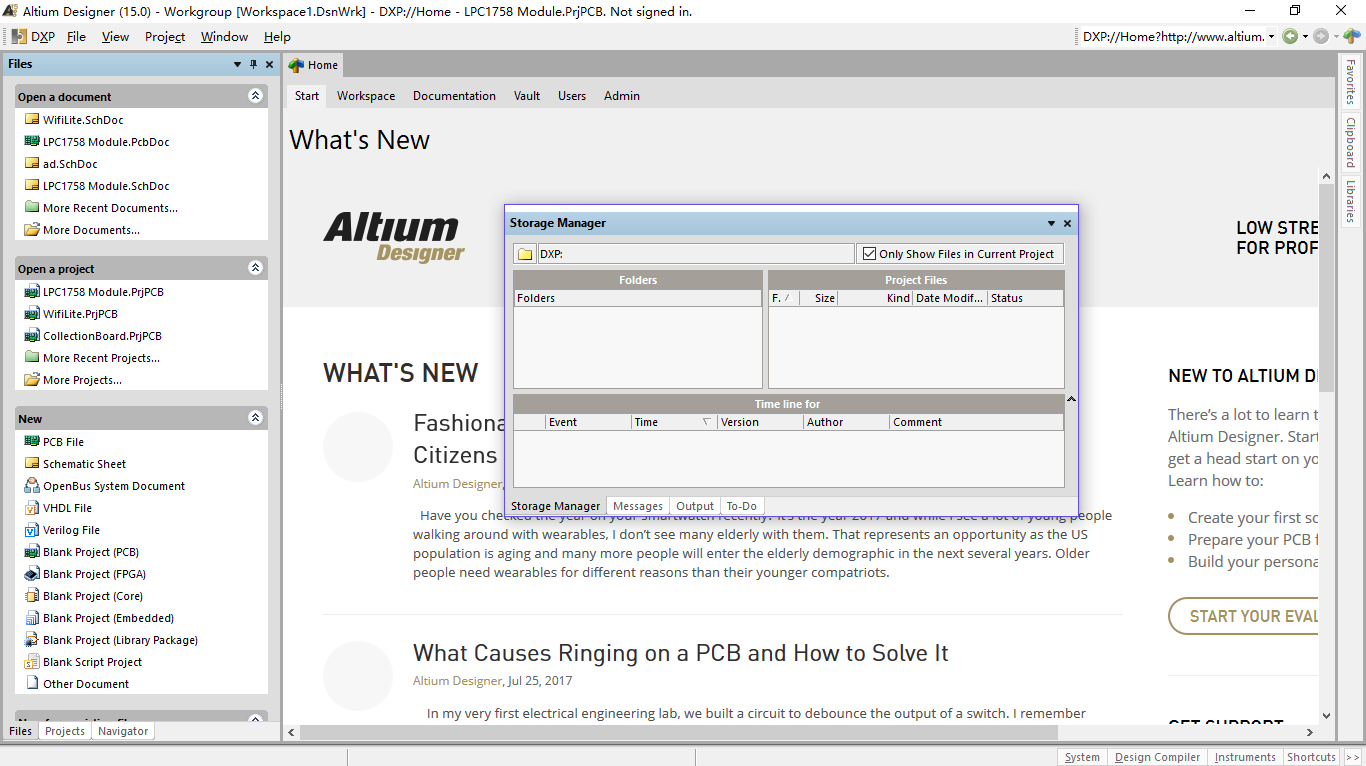This screenshot has height=766, width=1366.
Task: Click the More Projects folder icon
Action: click(32, 380)
